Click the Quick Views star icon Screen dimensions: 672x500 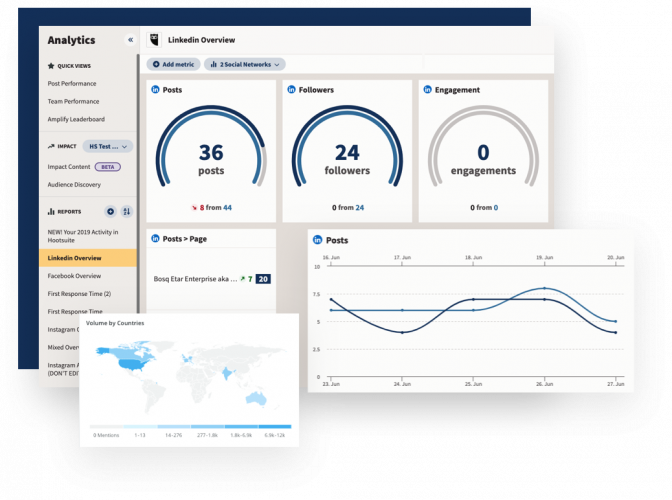click(51, 66)
